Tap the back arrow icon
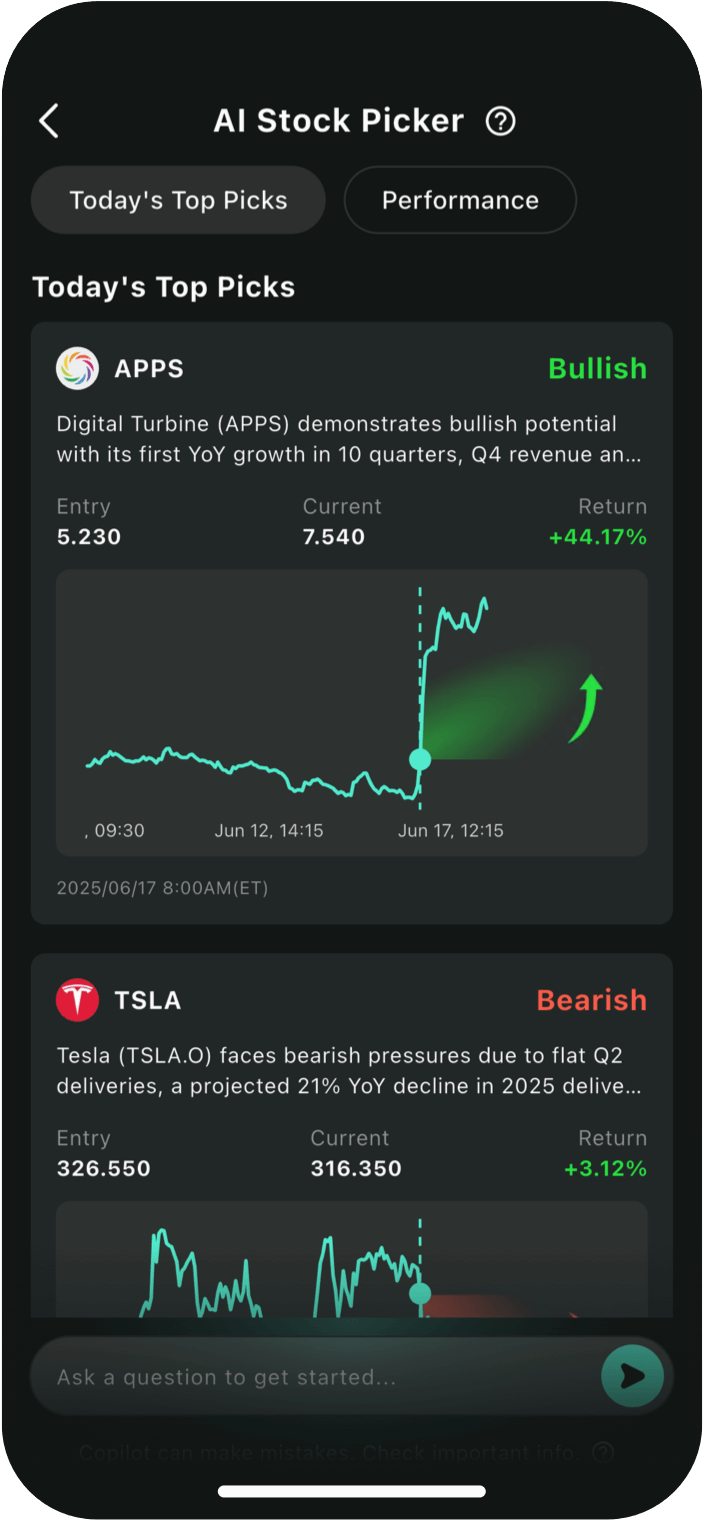704x1520 pixels. (49, 121)
